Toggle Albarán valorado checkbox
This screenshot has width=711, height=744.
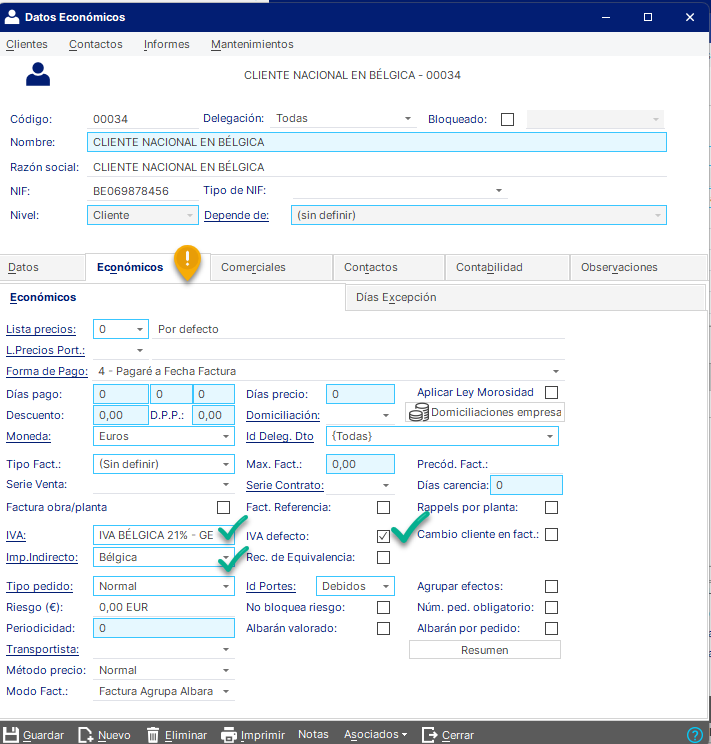[383, 628]
